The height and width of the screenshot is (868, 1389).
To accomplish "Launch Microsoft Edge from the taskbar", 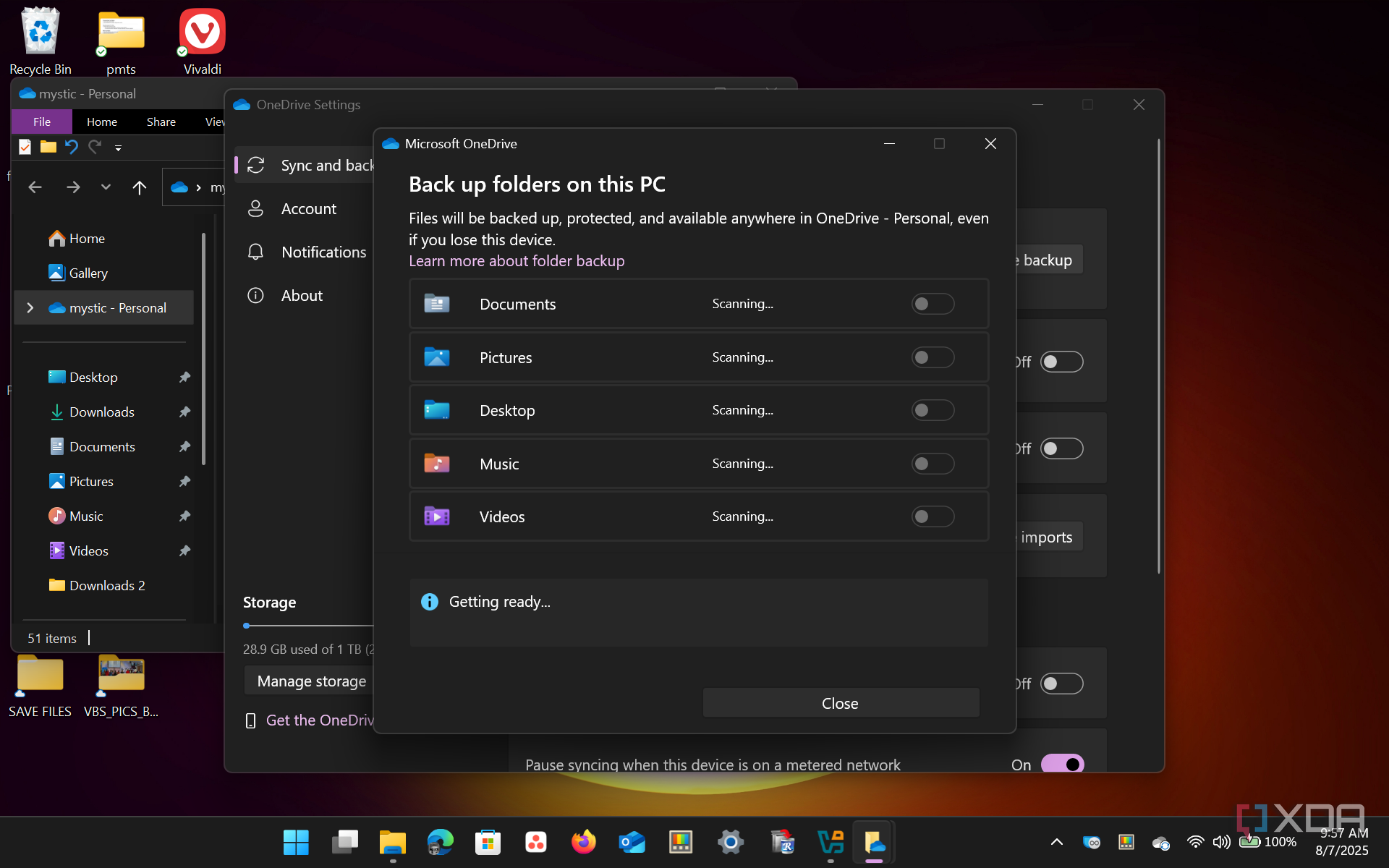I will (x=440, y=842).
